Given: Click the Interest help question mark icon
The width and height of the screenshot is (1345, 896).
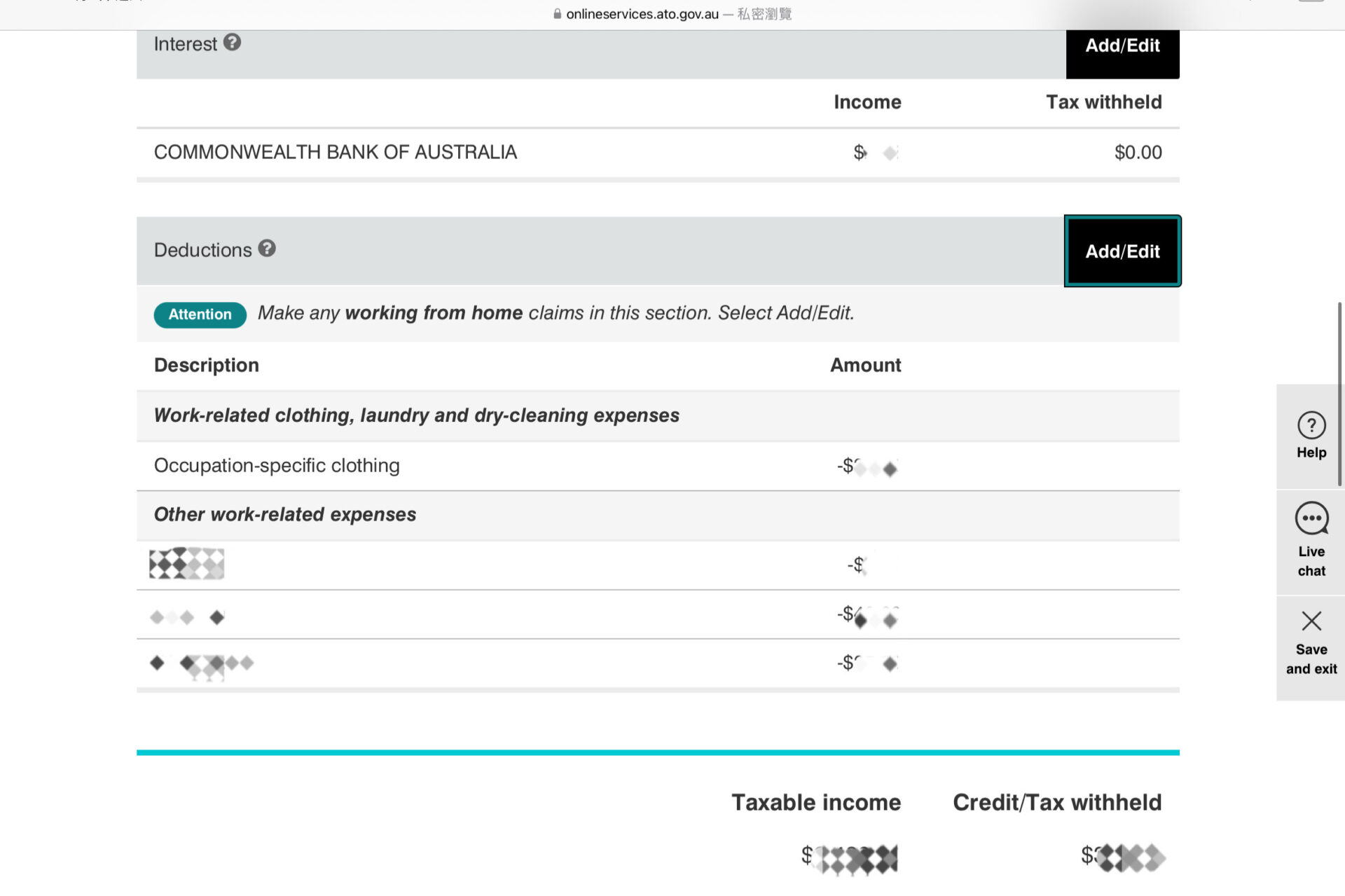Looking at the screenshot, I should click(233, 43).
